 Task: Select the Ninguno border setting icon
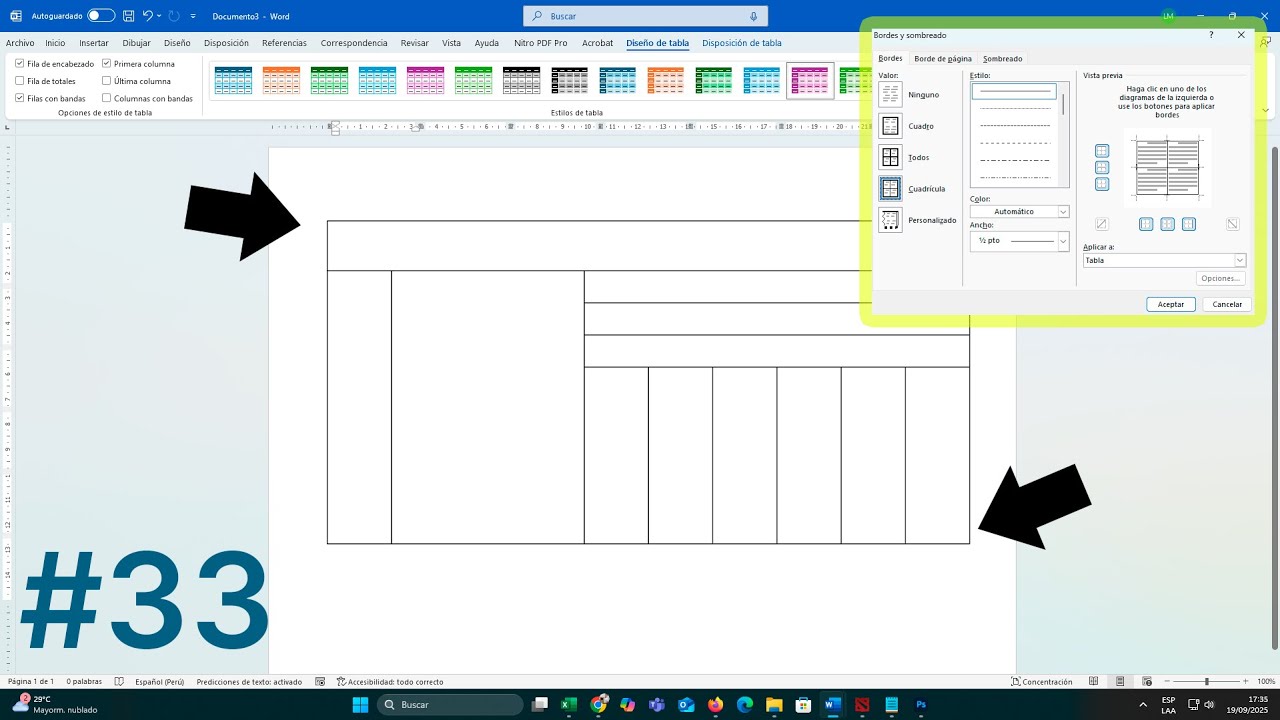890,94
